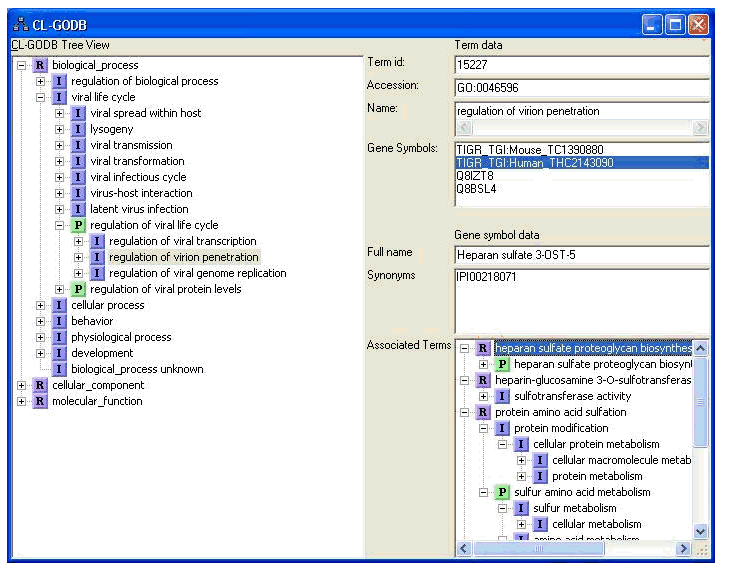Expand the regulation of viral transcription node
729x573 pixels.
click(x=79, y=241)
